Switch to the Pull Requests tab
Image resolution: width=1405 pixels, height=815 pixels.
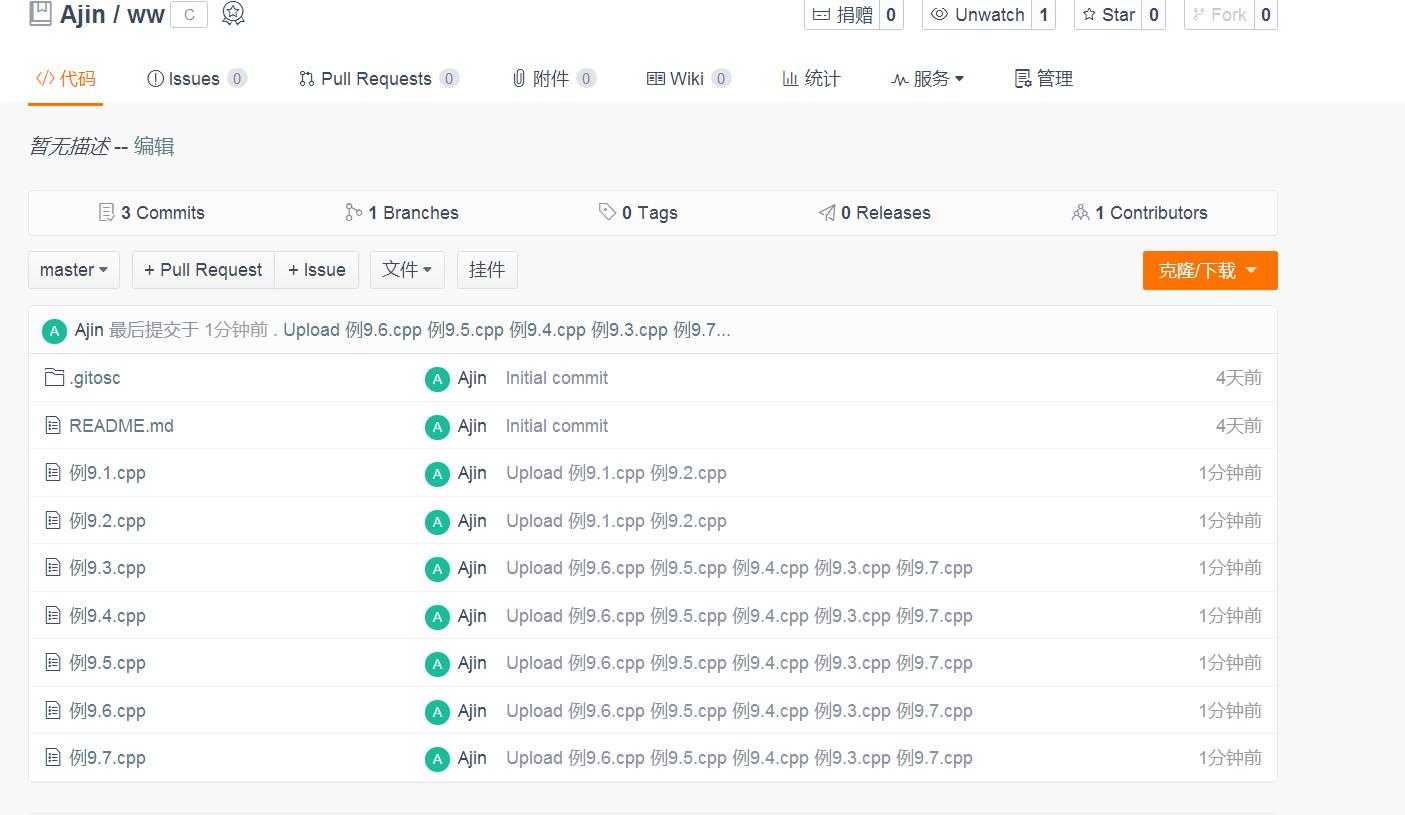376,78
